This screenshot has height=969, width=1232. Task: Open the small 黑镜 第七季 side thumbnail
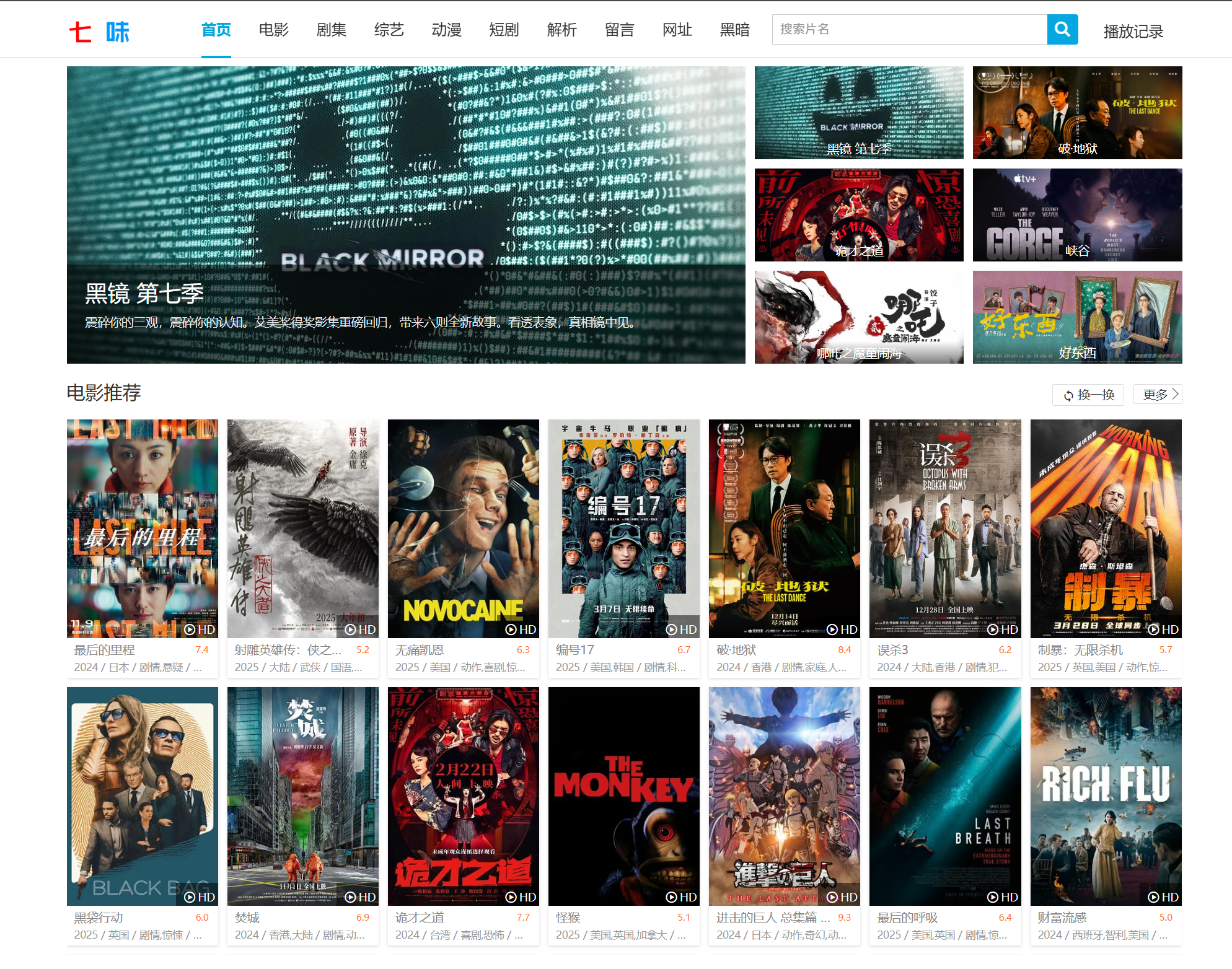[859, 113]
